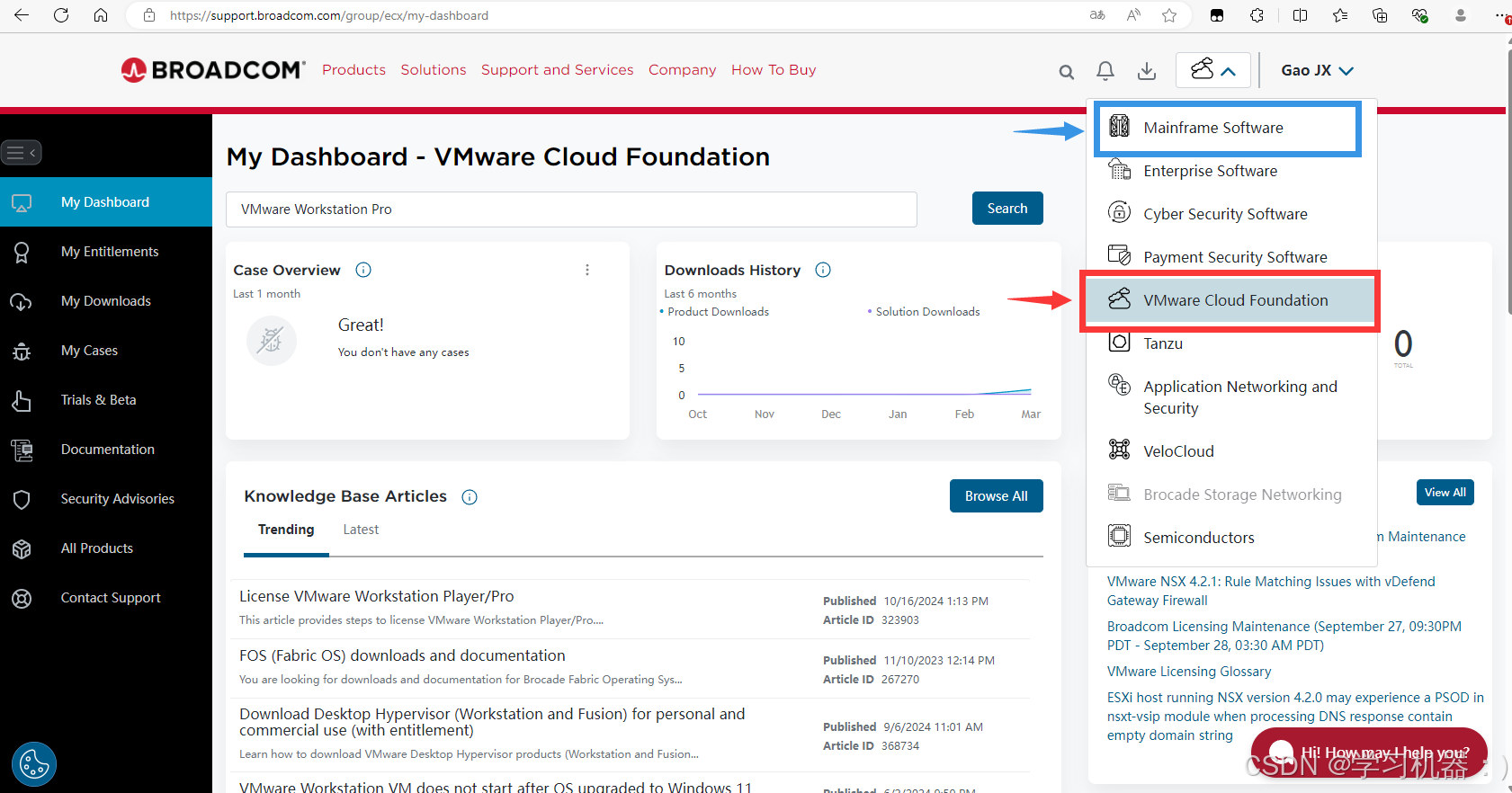
Task: Click the Security Advisories shield icon
Action: pyautogui.click(x=22, y=500)
